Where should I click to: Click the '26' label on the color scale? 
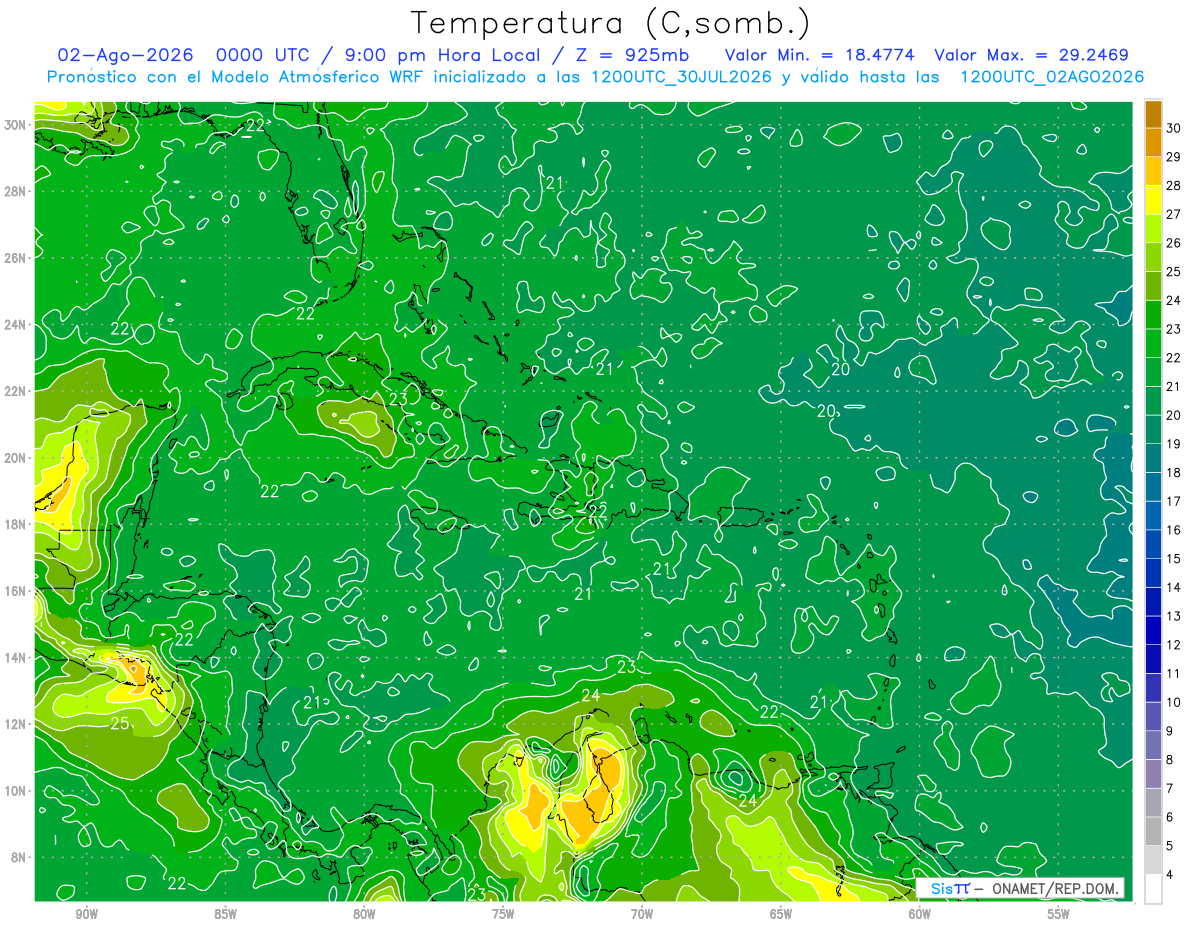[1174, 243]
